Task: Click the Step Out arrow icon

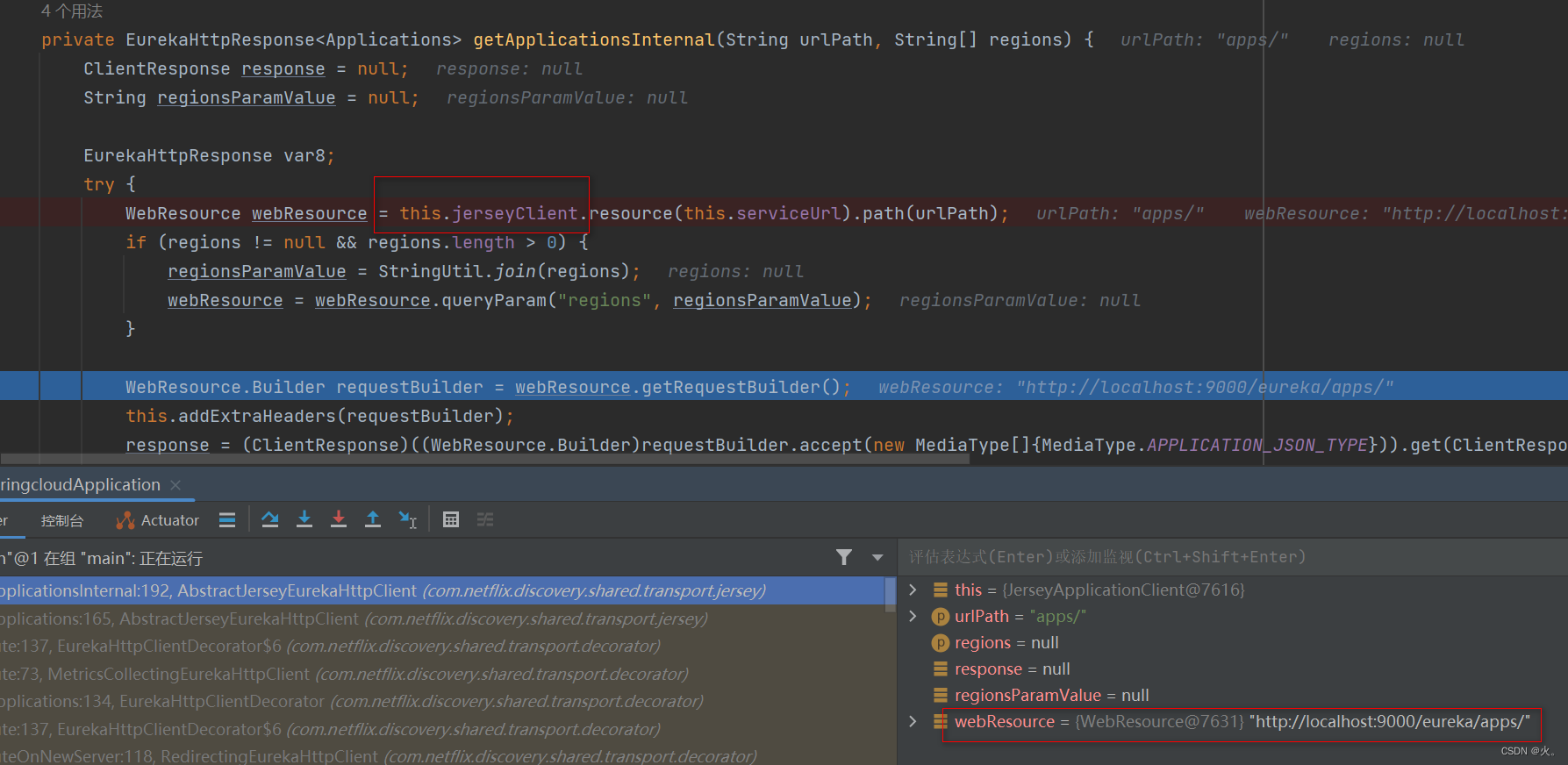Action: 373,520
